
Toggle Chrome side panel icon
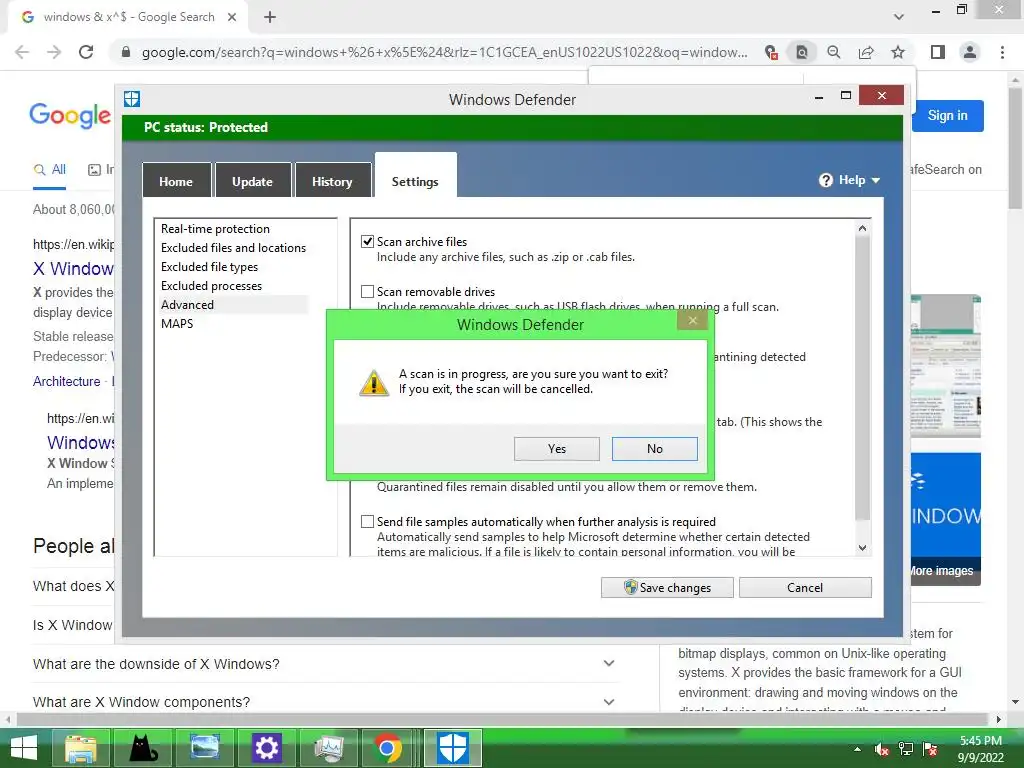click(938, 52)
